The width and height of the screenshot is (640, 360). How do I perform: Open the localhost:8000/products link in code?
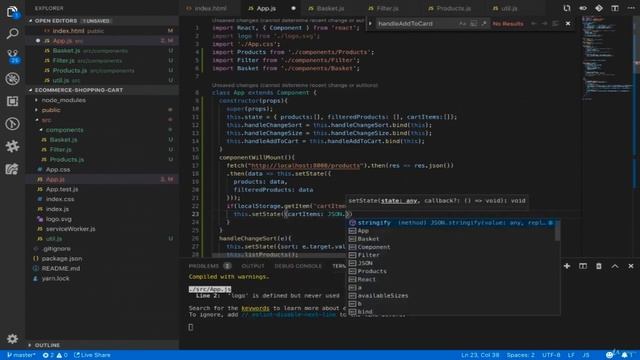[x=305, y=166]
